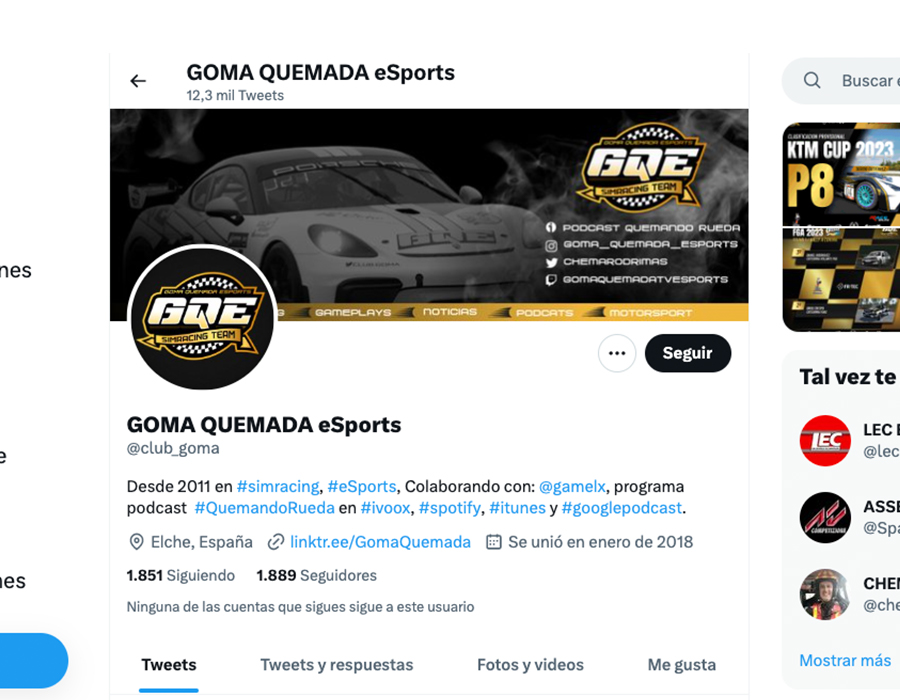Click the #simracing hashtag
This screenshot has width=900, height=700.
coord(278,487)
